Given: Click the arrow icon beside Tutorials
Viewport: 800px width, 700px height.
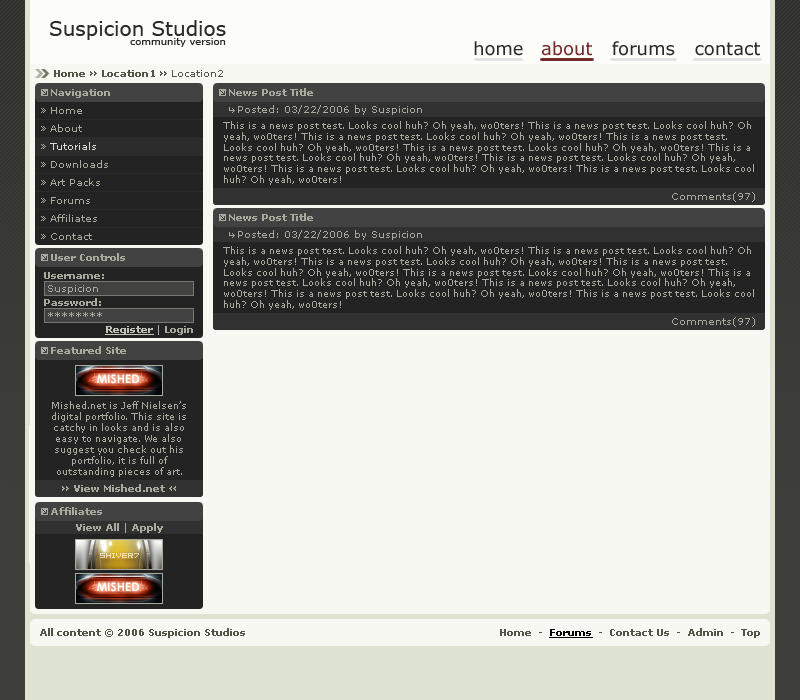Looking at the screenshot, I should (44, 146).
